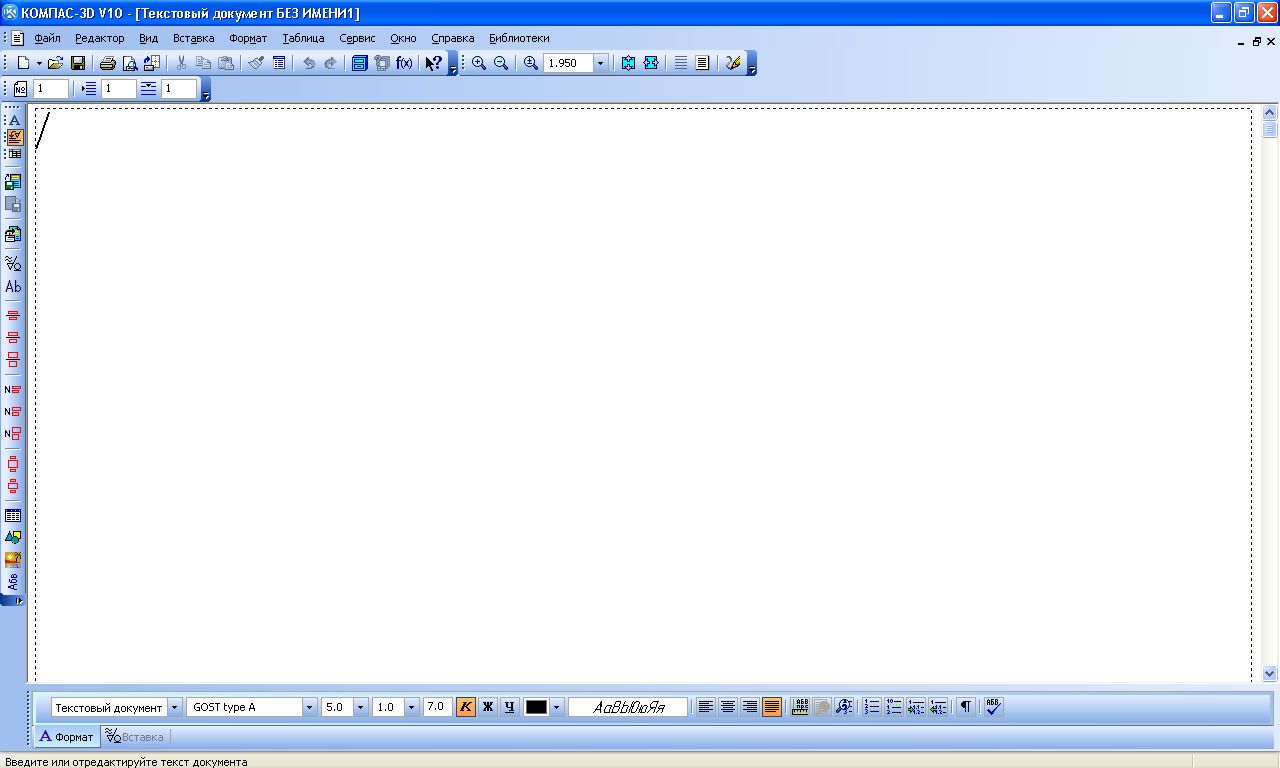
Task: Open the Текстовый документ style dropdown
Action: (175, 707)
